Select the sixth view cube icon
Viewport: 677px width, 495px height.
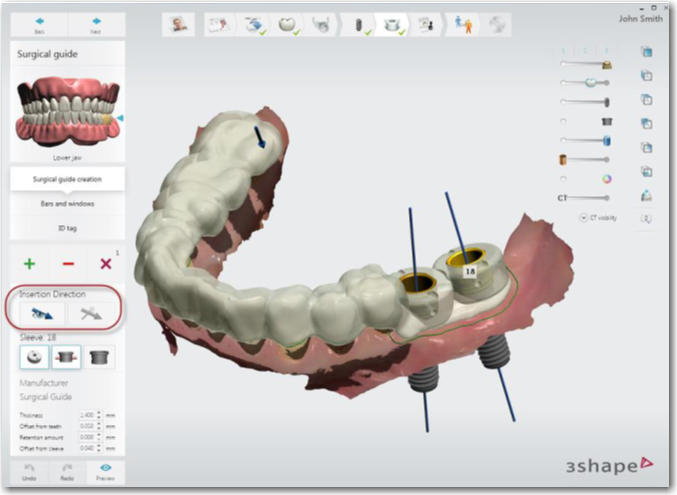pos(646,171)
